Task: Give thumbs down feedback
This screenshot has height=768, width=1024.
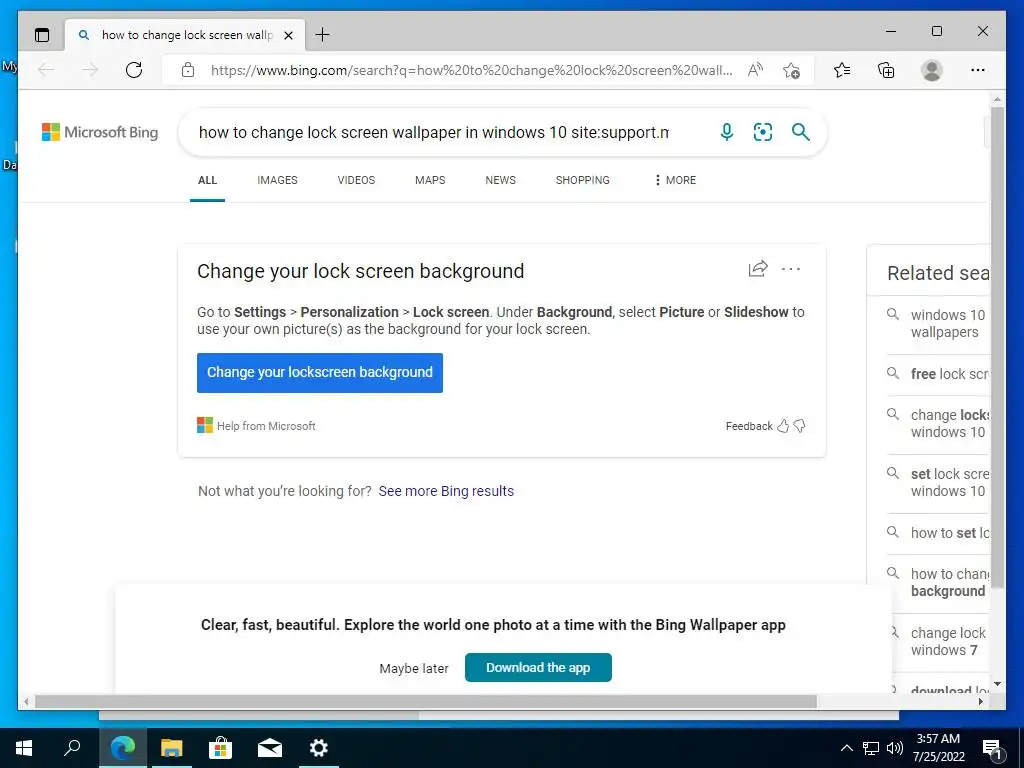Action: pos(799,426)
